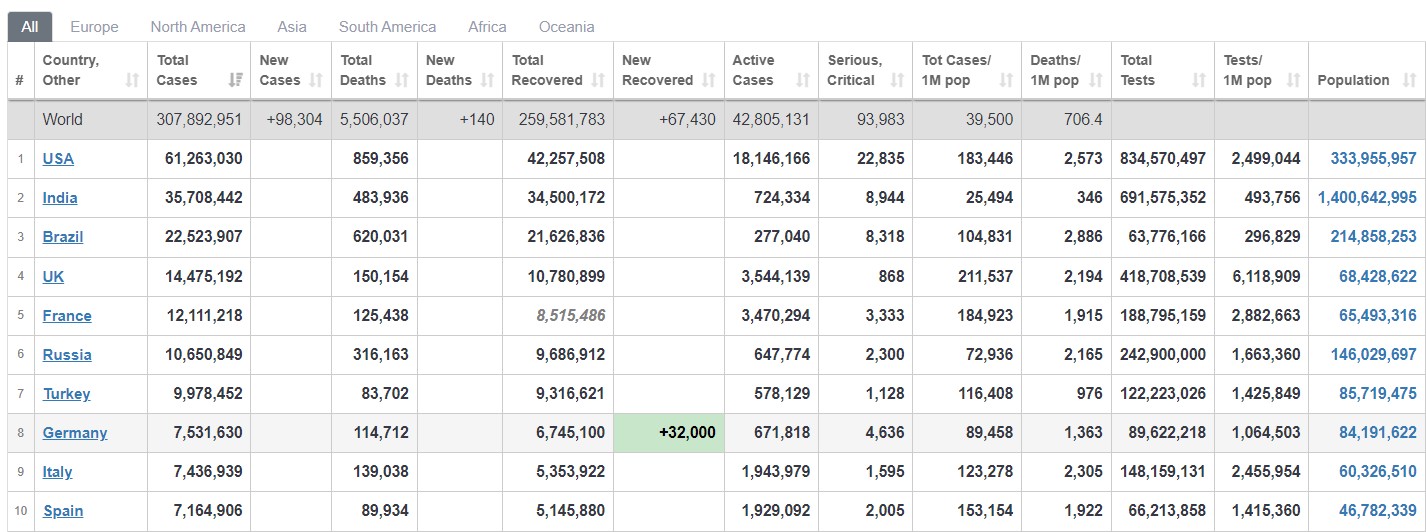Open Italy population 60,326,510 link
The height and width of the screenshot is (532, 1426).
point(1378,472)
